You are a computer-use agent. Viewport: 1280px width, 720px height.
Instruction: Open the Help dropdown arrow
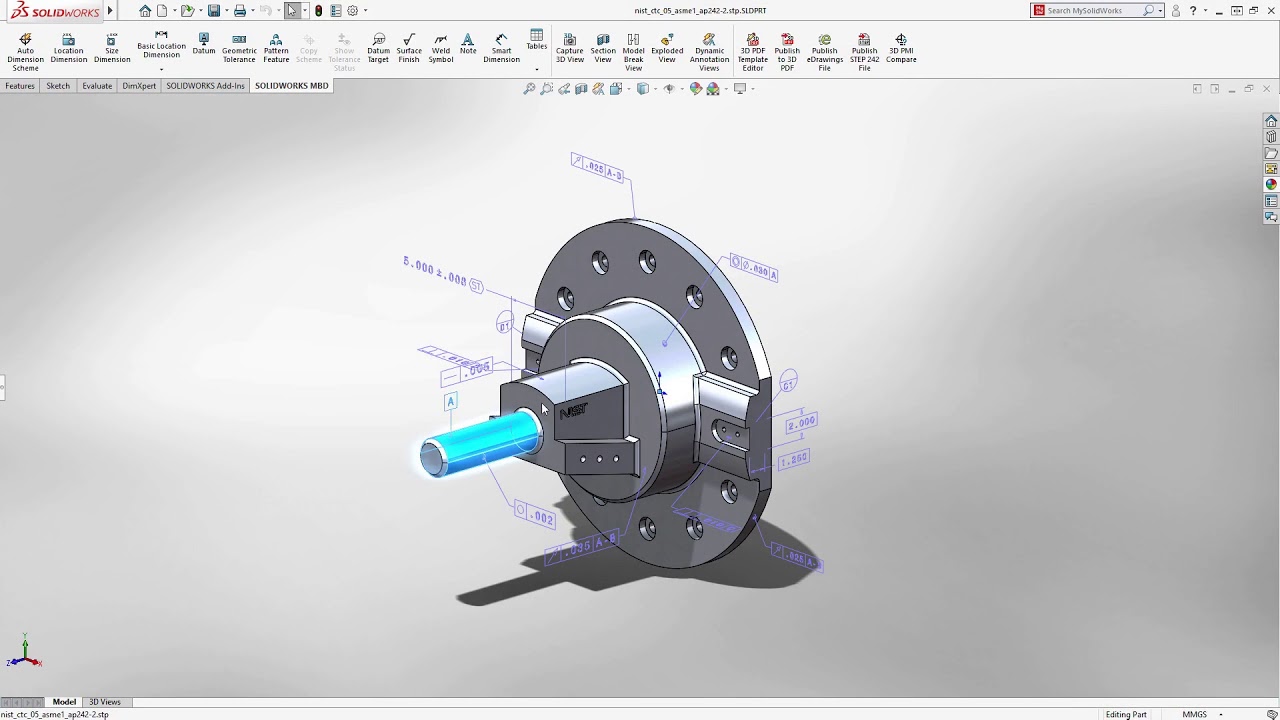(x=1205, y=11)
